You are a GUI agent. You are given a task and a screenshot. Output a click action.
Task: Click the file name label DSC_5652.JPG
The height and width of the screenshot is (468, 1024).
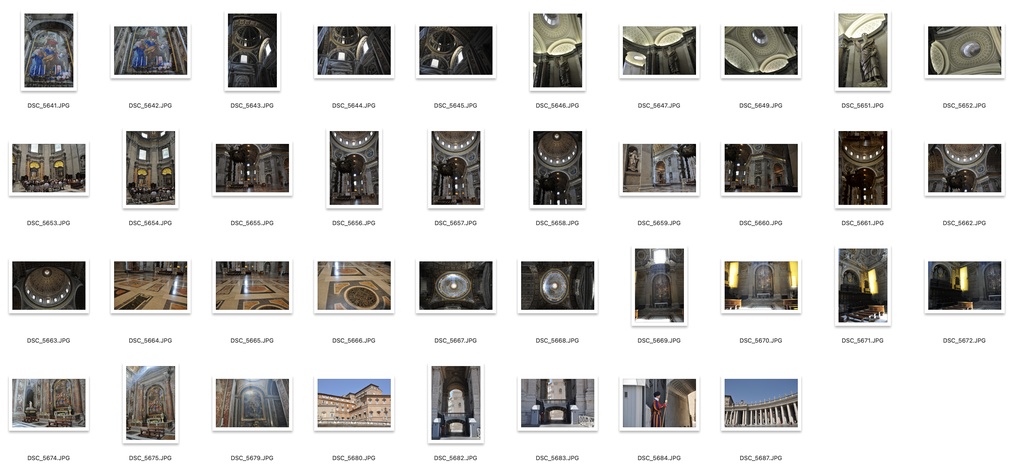pyautogui.click(x=965, y=105)
